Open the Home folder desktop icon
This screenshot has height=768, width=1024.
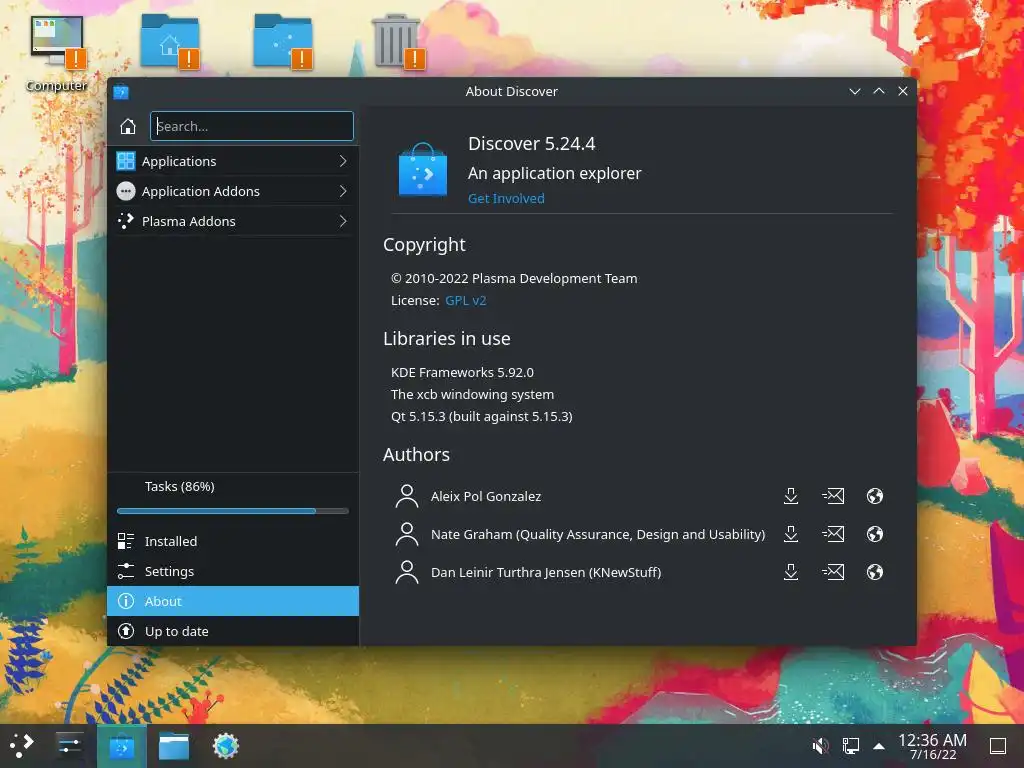tap(170, 41)
